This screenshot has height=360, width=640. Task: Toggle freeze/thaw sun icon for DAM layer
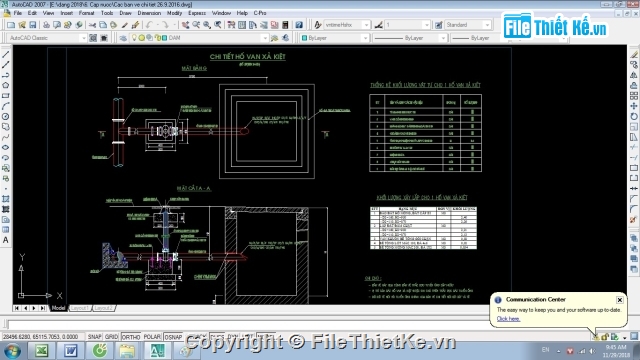coord(142,38)
